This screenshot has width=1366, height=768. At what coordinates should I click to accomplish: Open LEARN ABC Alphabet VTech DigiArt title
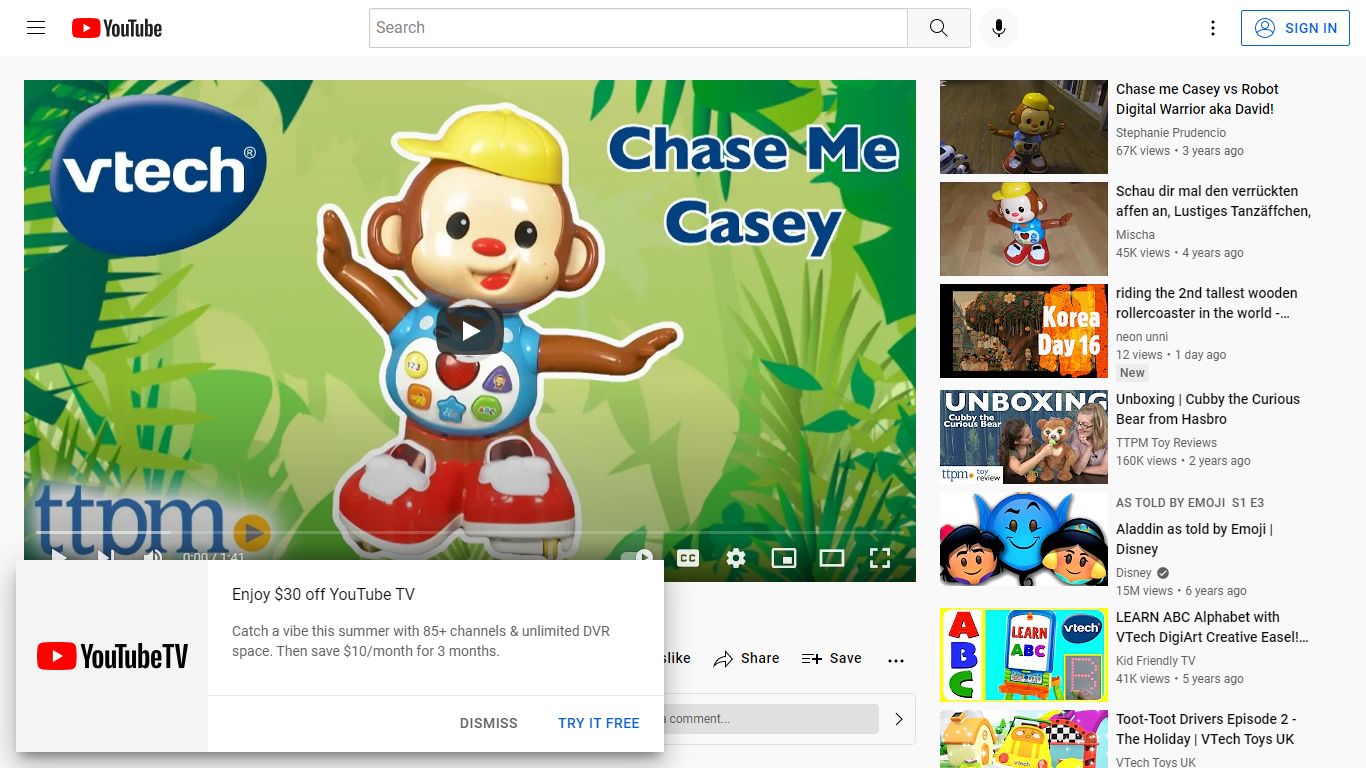coord(1212,627)
